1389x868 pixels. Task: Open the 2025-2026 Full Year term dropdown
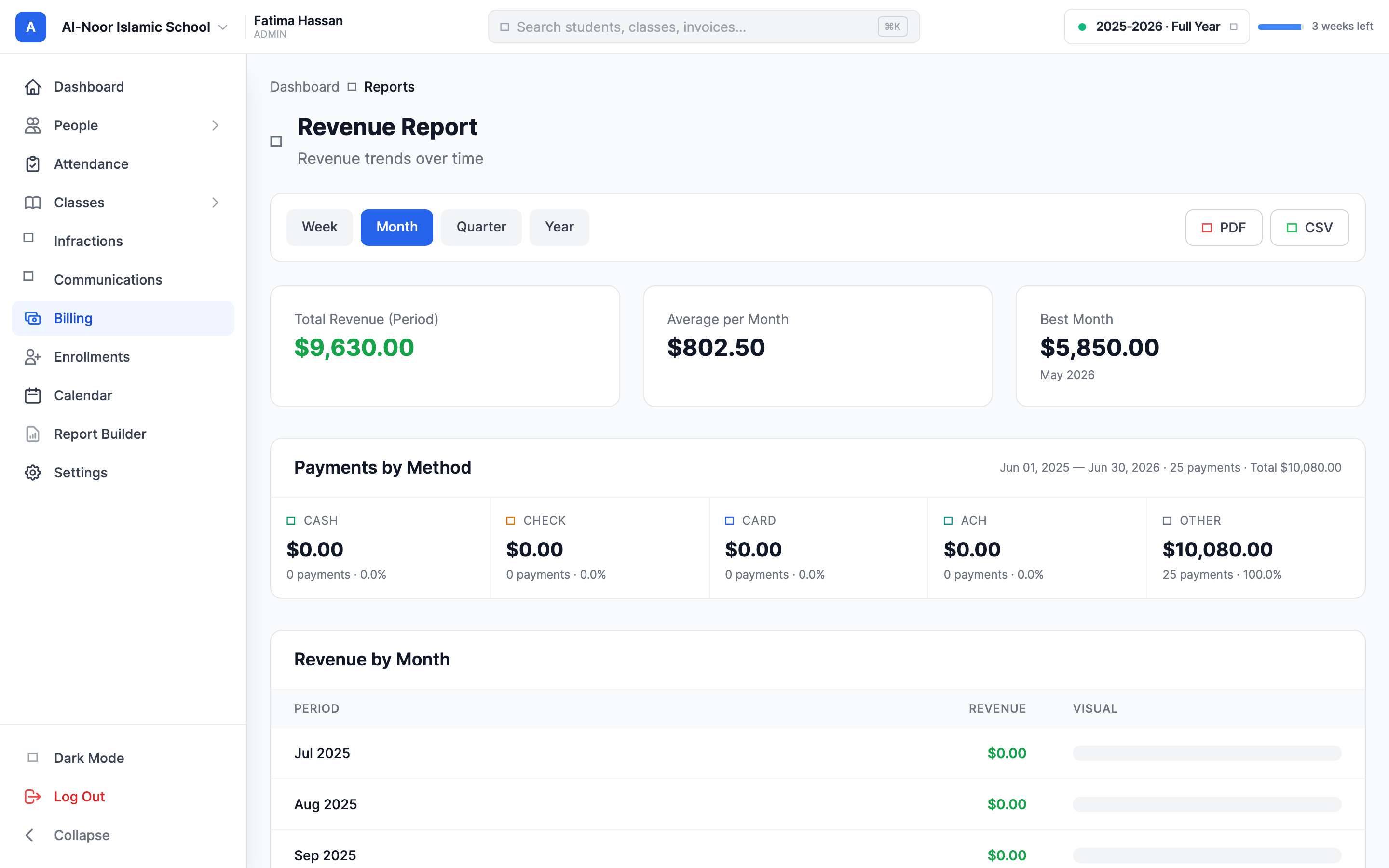point(1157,27)
